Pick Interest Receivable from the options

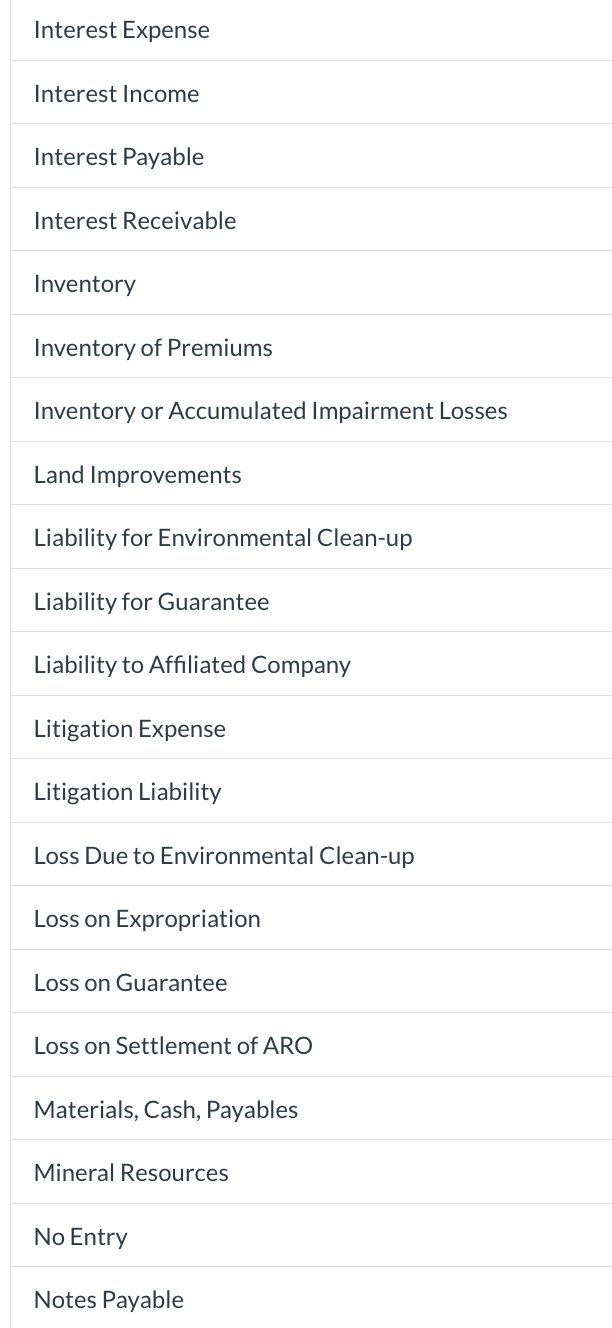[134, 220]
